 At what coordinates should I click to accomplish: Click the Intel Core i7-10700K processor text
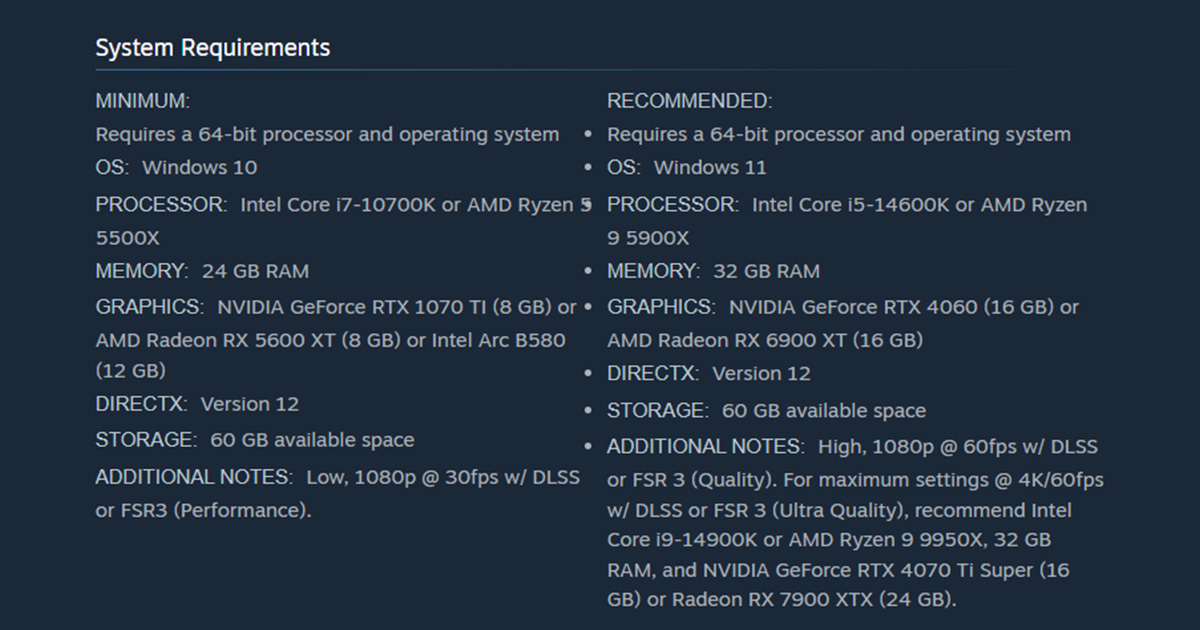(338, 204)
